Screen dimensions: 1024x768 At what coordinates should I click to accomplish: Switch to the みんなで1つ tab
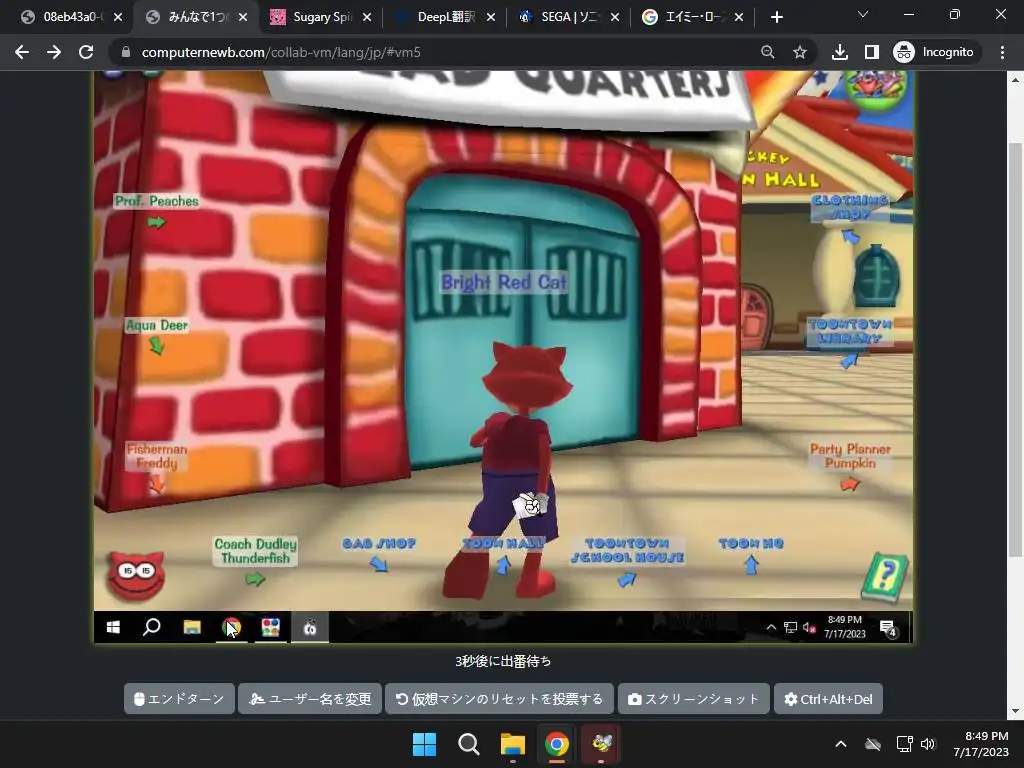tap(196, 17)
